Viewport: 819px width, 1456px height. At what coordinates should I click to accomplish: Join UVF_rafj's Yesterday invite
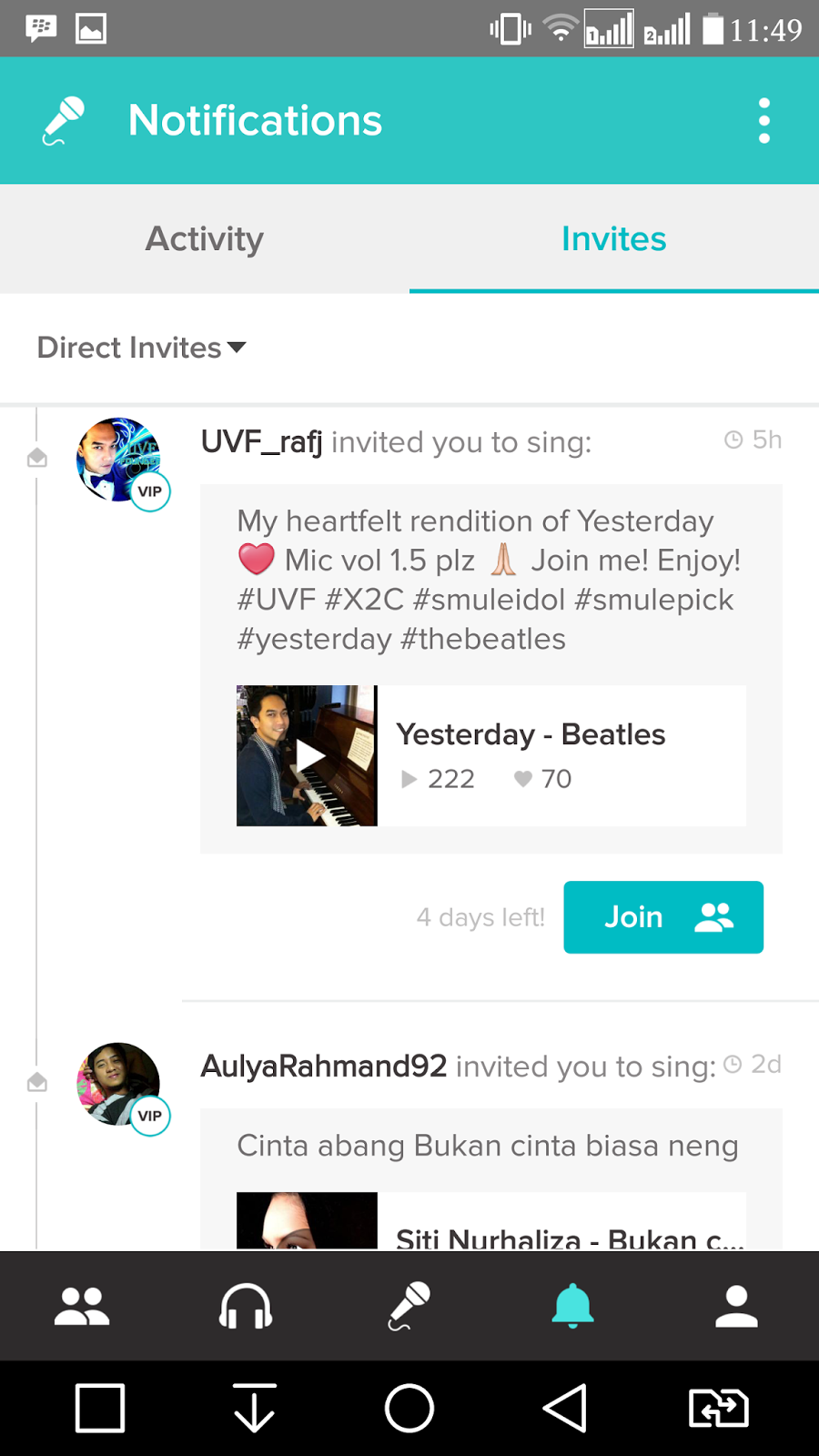tap(663, 917)
